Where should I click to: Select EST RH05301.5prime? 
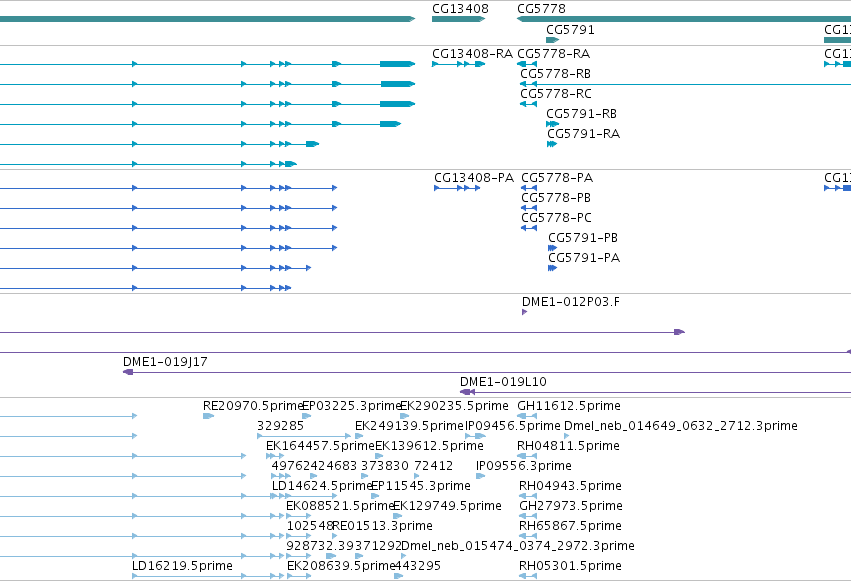point(528,576)
